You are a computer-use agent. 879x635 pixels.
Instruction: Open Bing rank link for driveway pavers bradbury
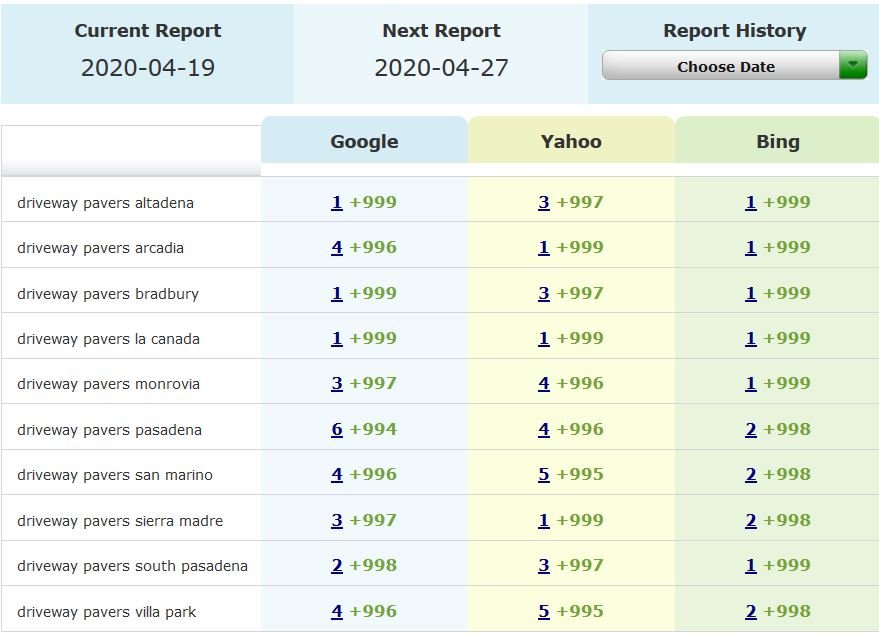click(x=751, y=293)
